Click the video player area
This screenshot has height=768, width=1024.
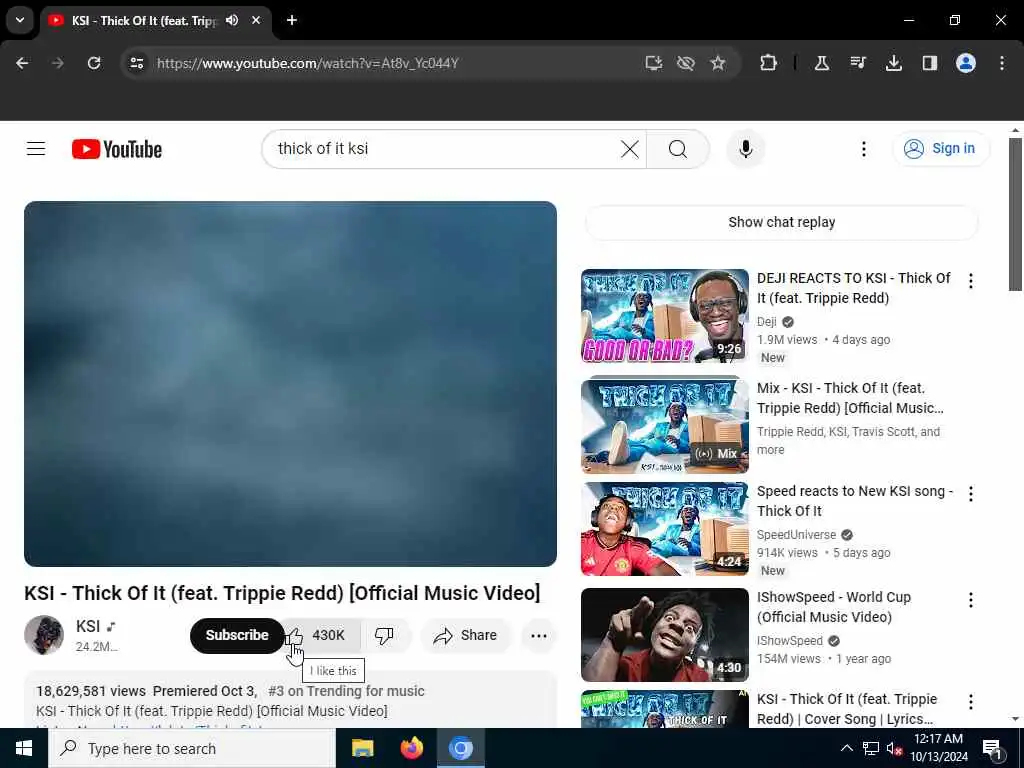click(291, 384)
